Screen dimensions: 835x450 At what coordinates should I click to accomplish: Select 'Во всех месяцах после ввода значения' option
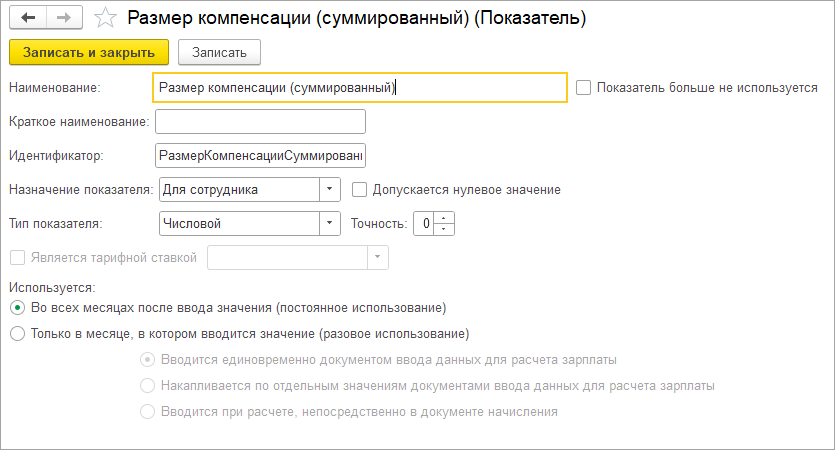17,307
